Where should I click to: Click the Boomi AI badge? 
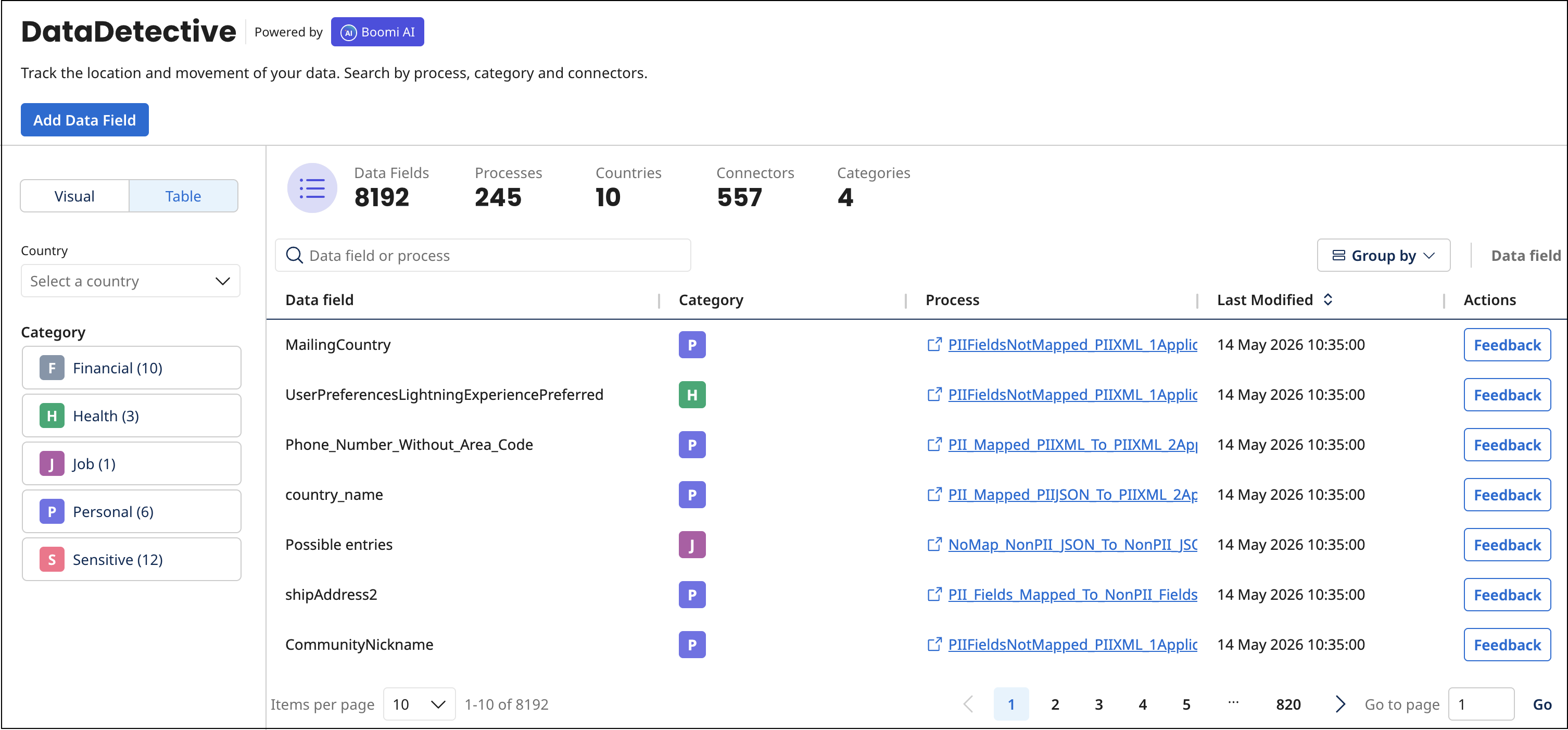click(377, 32)
